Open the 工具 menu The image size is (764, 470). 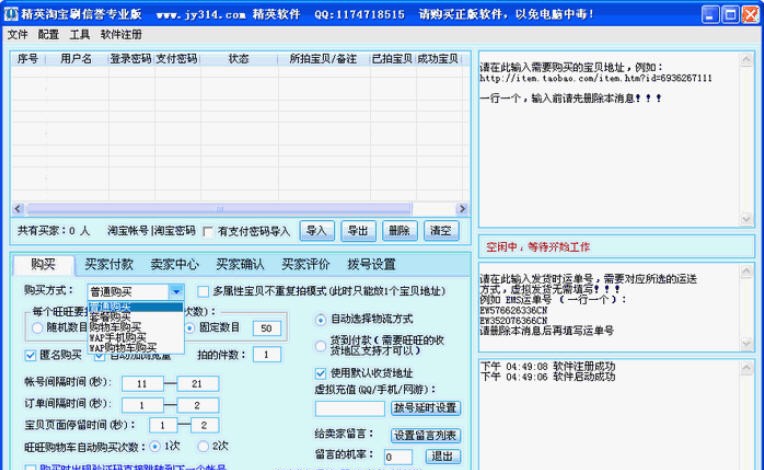[80, 35]
